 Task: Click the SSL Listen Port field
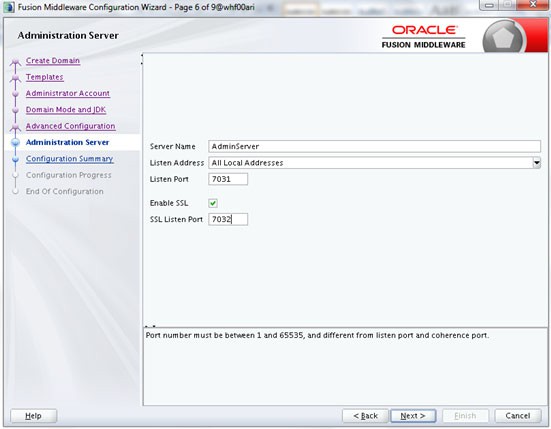pos(228,219)
